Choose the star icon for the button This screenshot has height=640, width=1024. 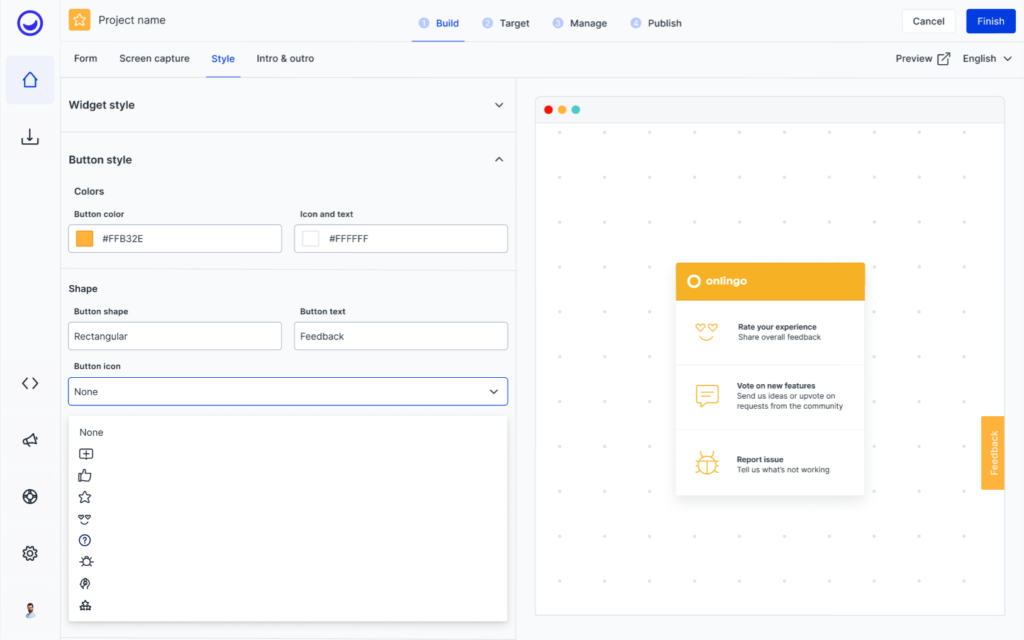(x=86, y=497)
